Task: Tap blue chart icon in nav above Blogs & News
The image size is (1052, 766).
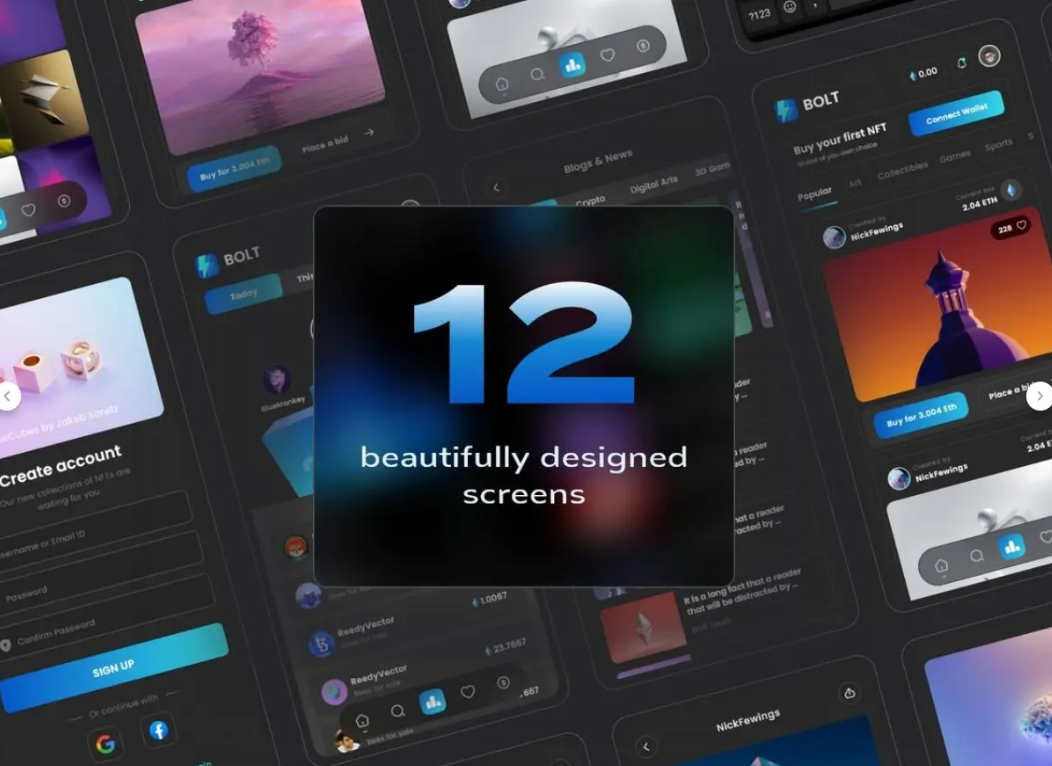Action: click(572, 65)
